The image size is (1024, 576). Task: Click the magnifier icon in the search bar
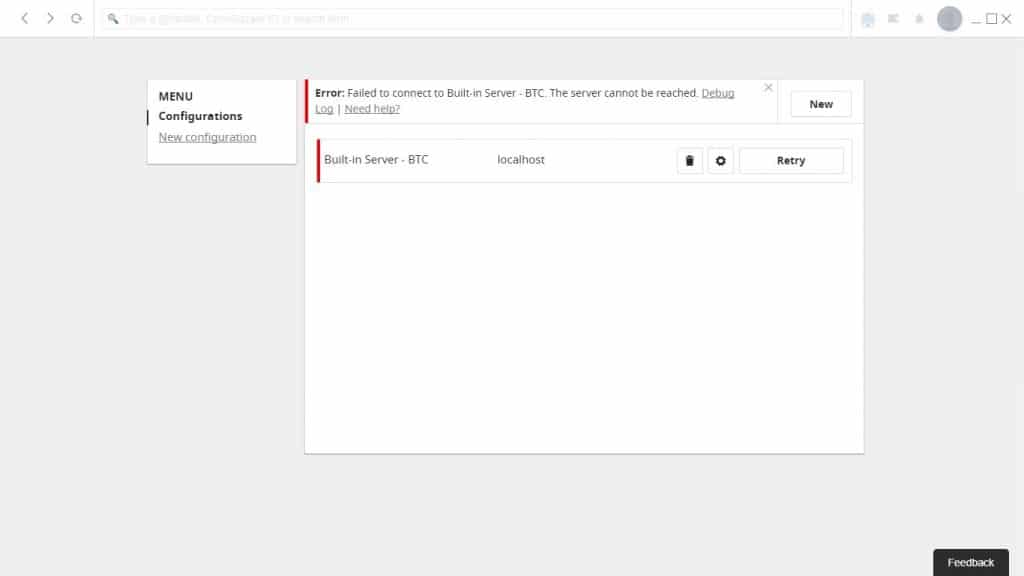113,19
